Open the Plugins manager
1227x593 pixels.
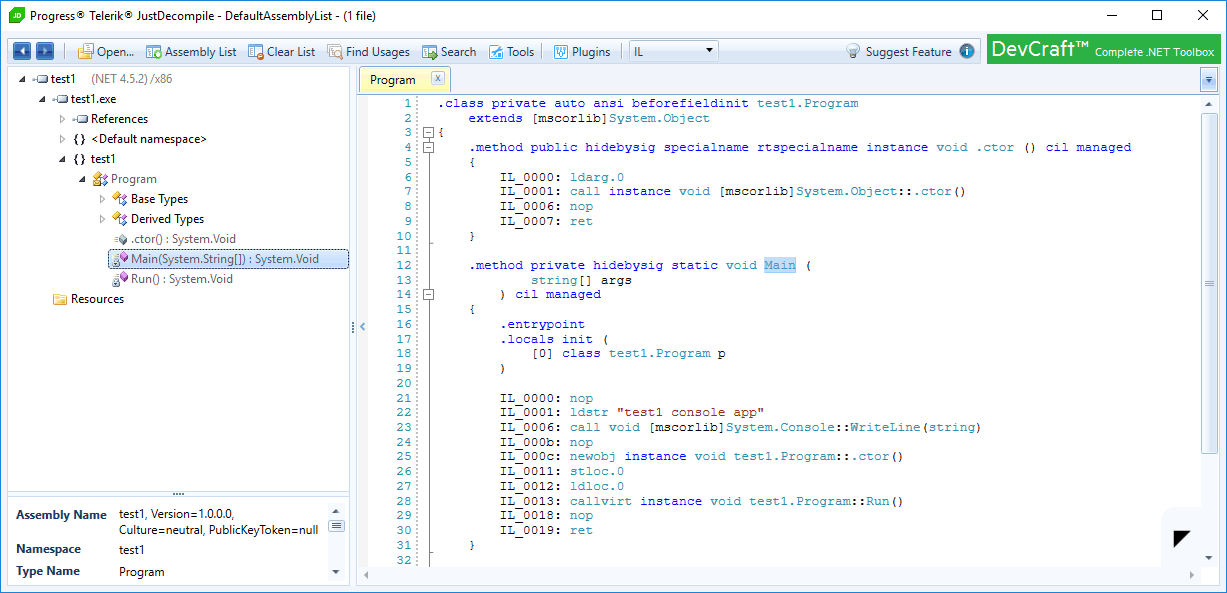tap(582, 52)
